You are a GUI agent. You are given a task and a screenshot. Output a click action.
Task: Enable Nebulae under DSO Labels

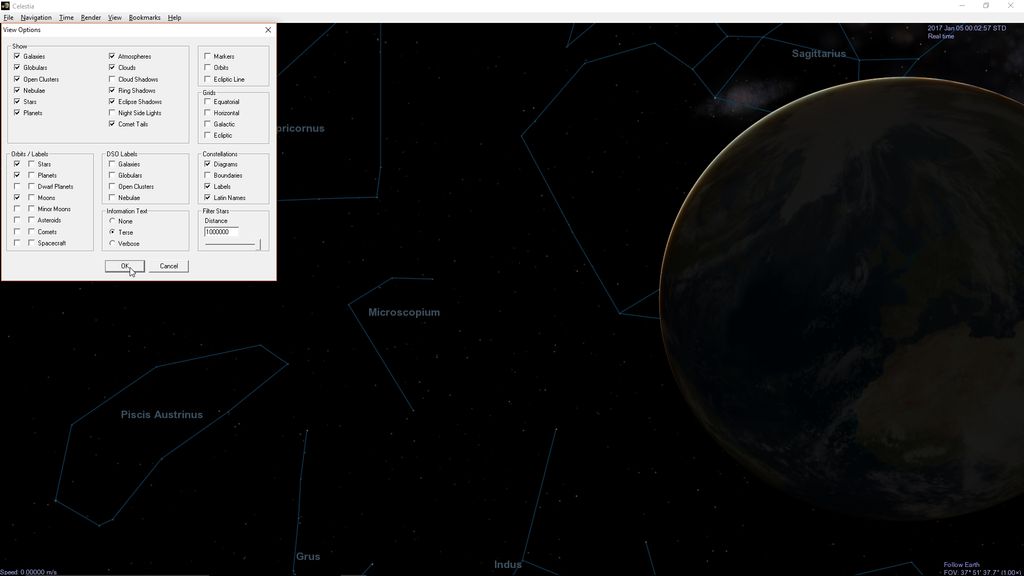(112, 198)
